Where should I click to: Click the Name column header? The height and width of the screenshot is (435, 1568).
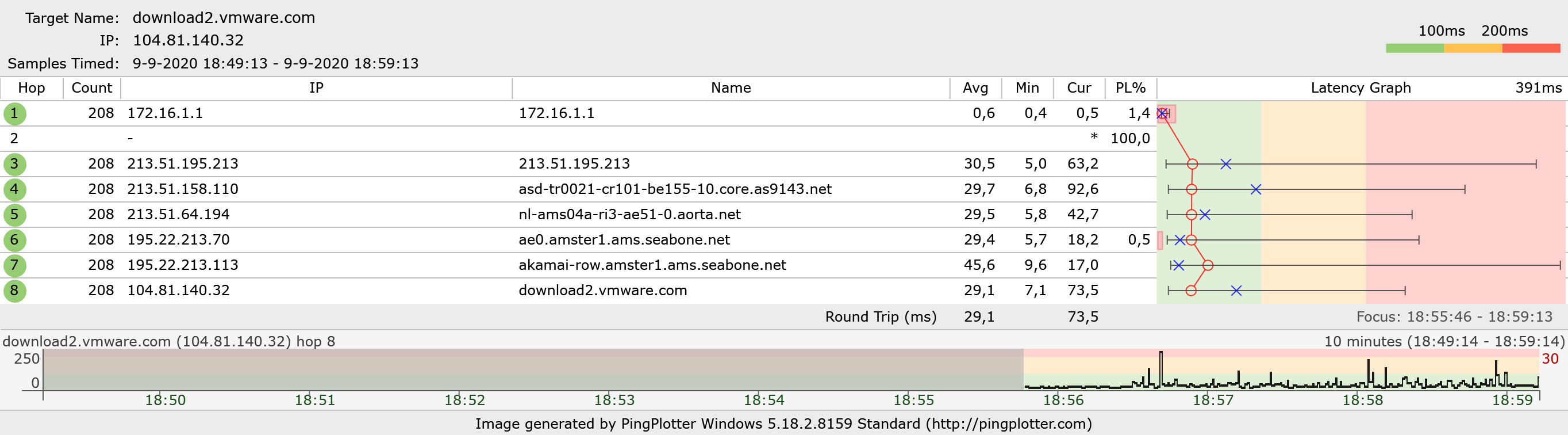(x=731, y=87)
